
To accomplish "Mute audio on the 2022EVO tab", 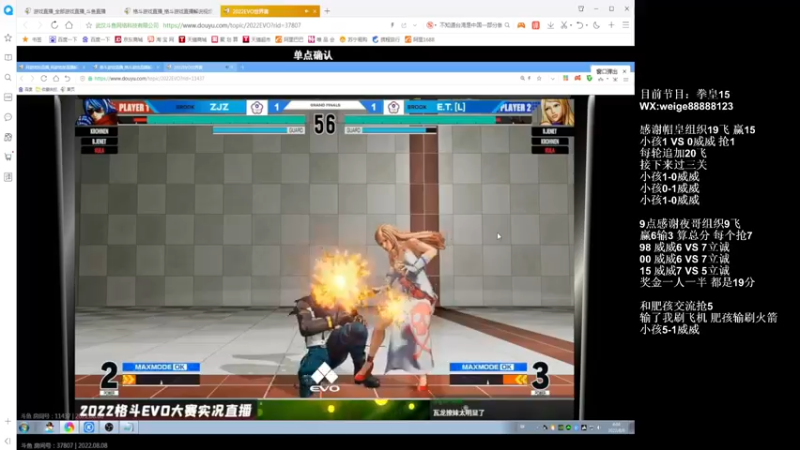I will click(x=307, y=11).
